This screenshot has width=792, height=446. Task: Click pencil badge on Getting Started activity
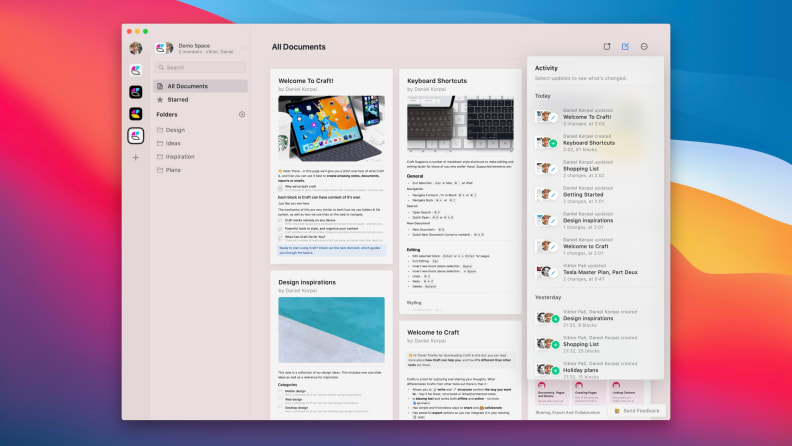click(553, 195)
